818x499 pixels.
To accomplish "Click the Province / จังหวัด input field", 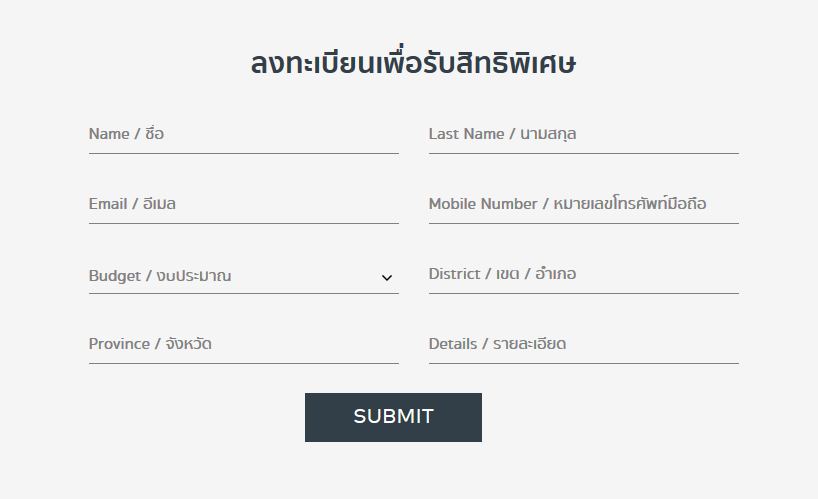I will 244,345.
